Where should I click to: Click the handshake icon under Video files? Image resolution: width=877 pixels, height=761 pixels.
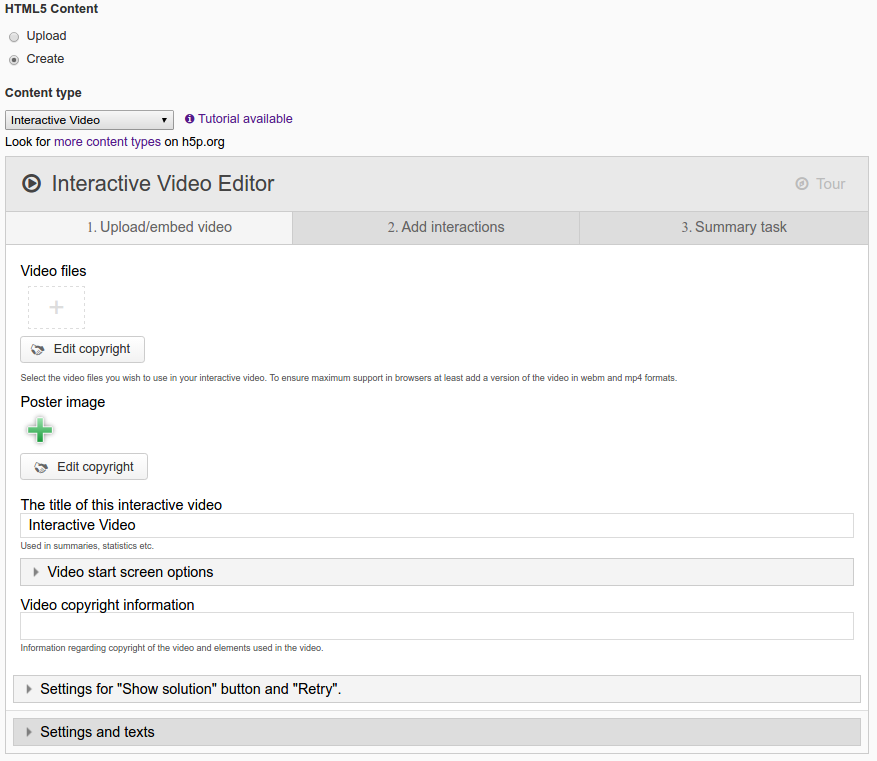point(37,349)
